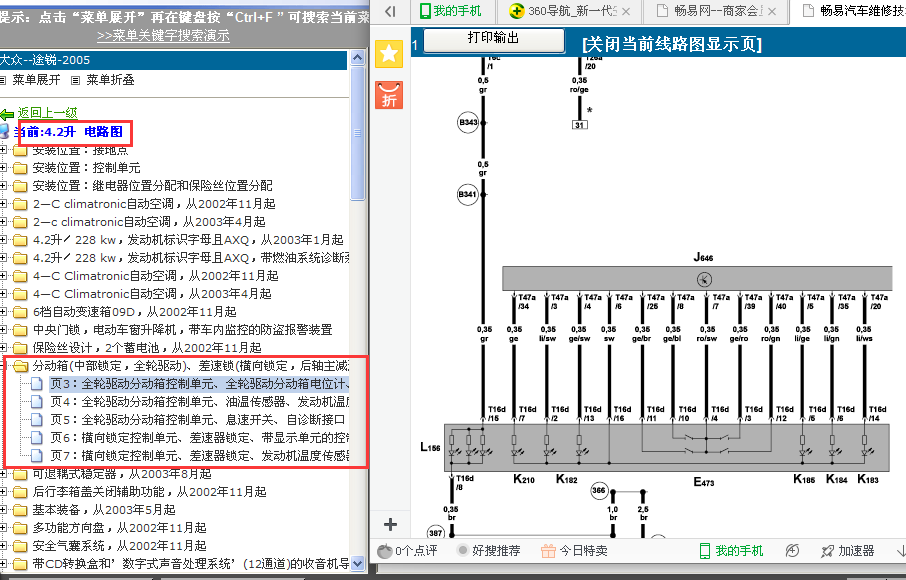Open 页5 怠速开关 page
Viewport: 906px width, 580px height.
[198, 419]
